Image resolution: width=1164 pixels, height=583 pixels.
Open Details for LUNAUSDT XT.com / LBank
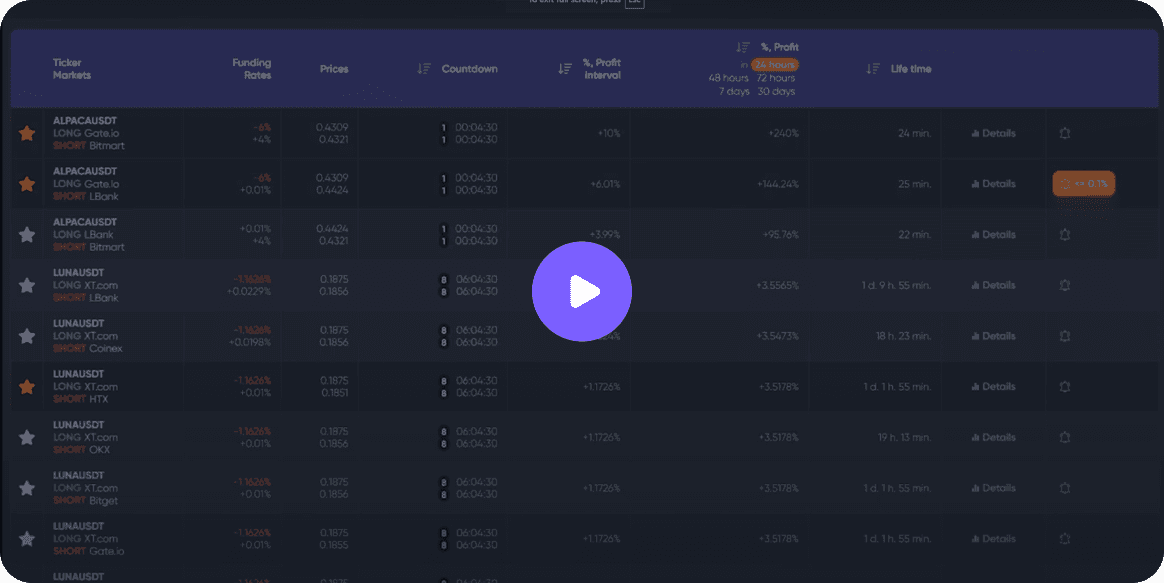pos(993,285)
